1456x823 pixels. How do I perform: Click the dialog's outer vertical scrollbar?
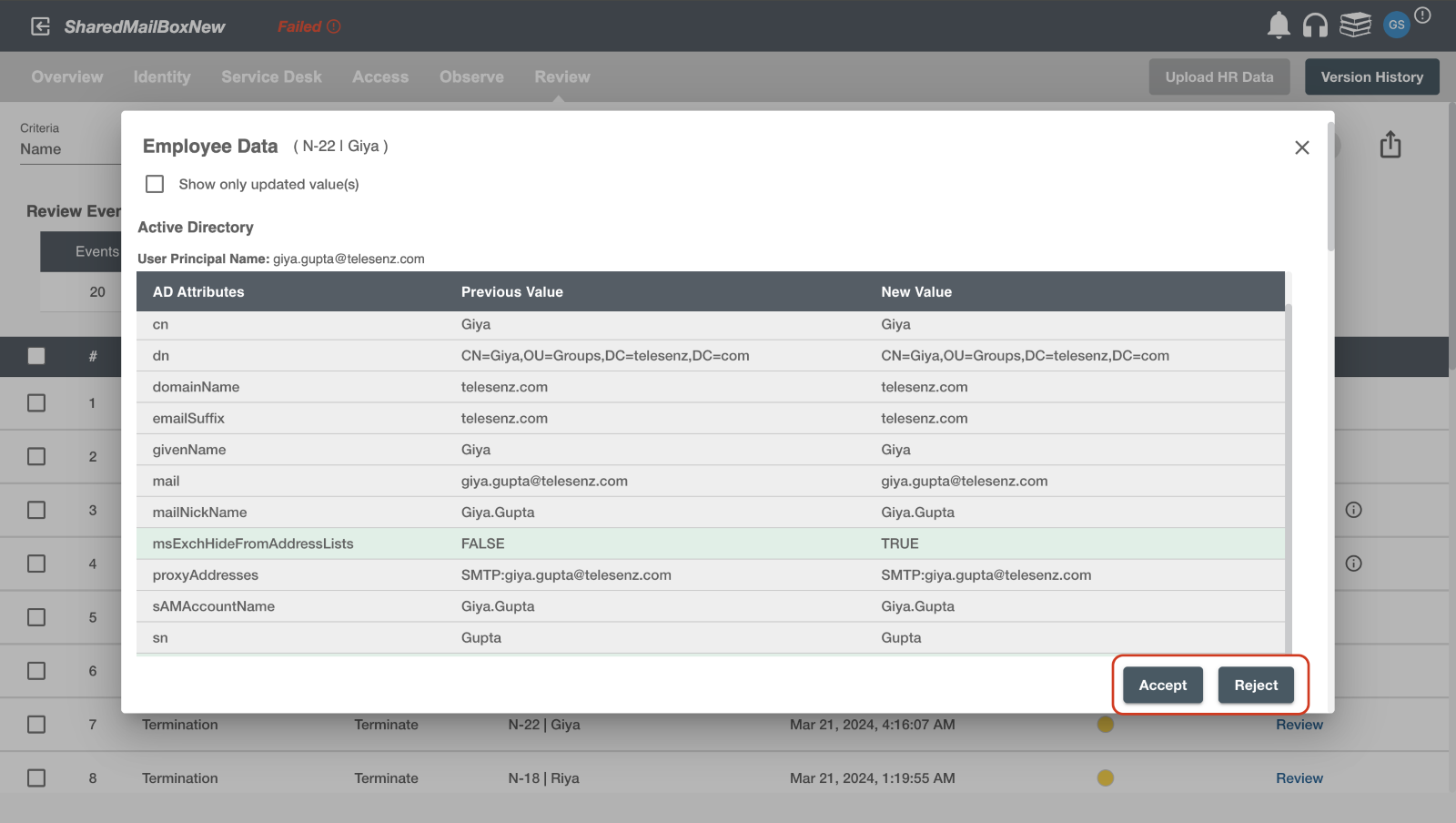pos(1330,187)
